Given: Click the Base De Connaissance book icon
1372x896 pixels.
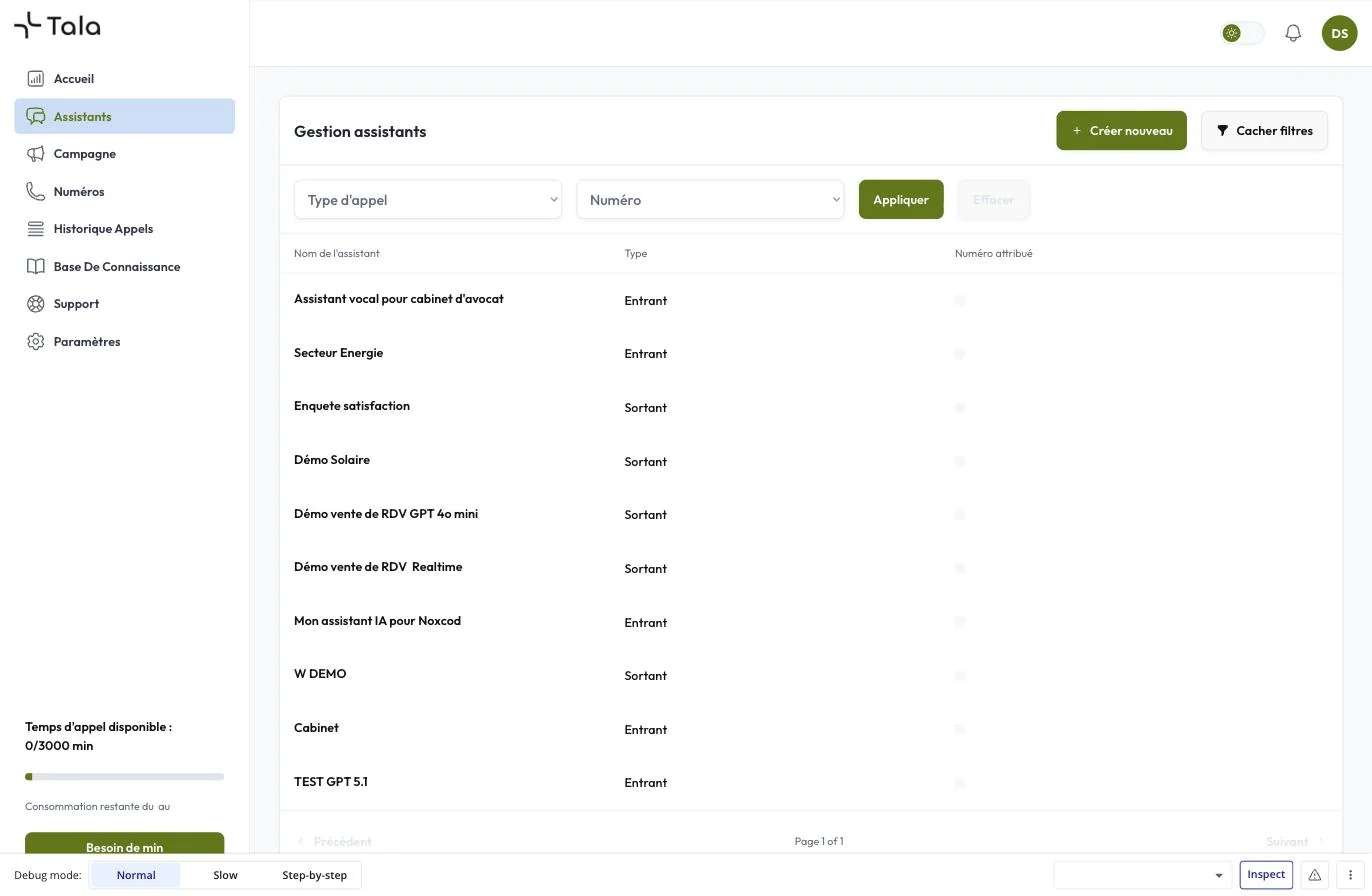Looking at the screenshot, I should point(36,266).
